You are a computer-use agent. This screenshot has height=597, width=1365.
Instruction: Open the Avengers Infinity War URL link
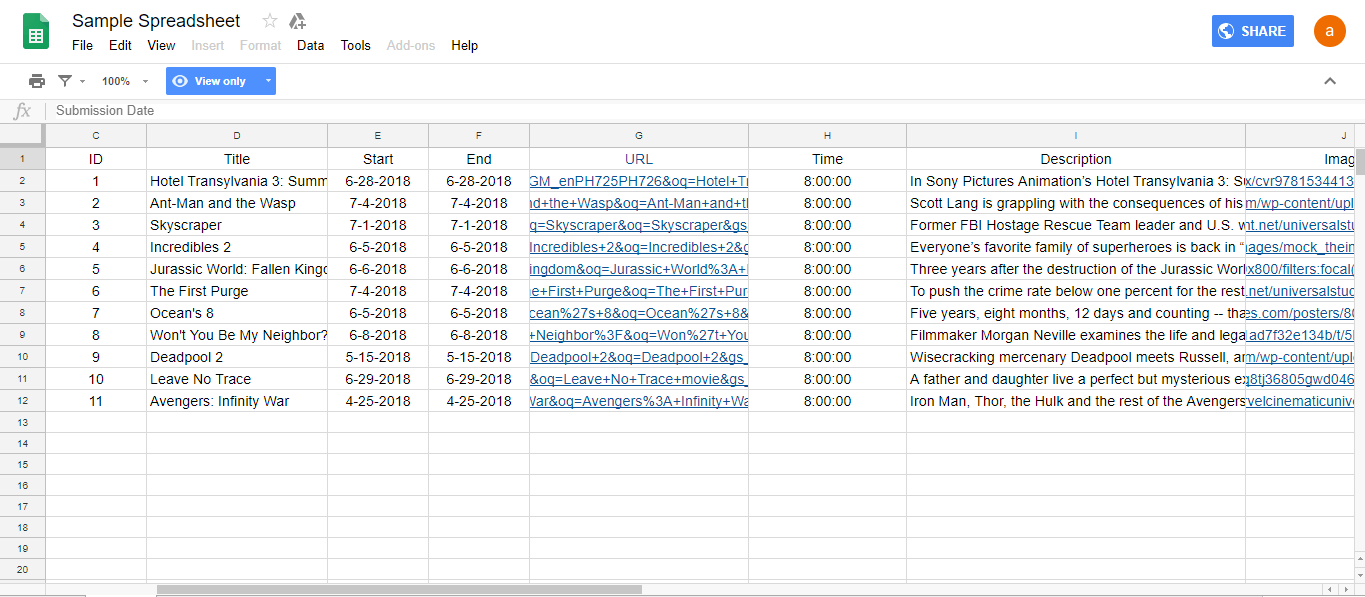(x=639, y=401)
